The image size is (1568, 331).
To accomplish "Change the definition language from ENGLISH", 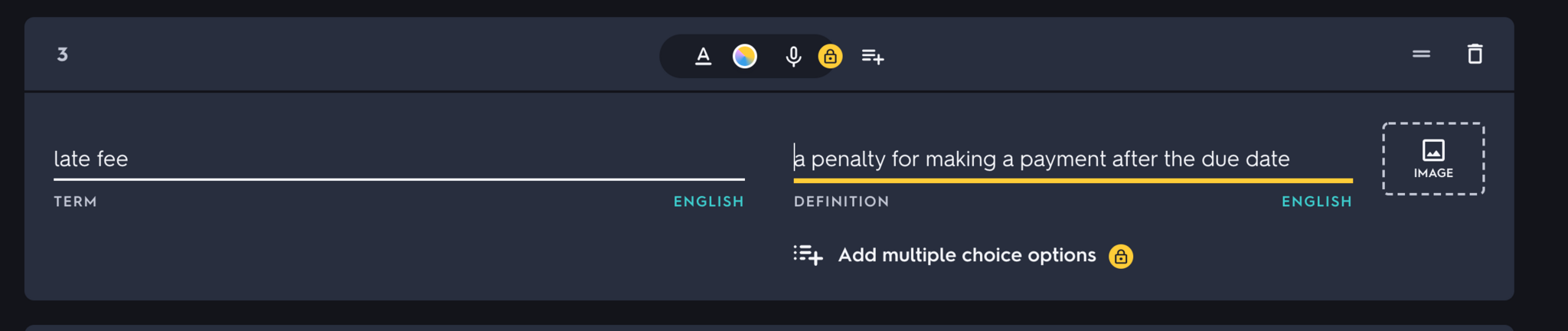I will (1316, 202).
